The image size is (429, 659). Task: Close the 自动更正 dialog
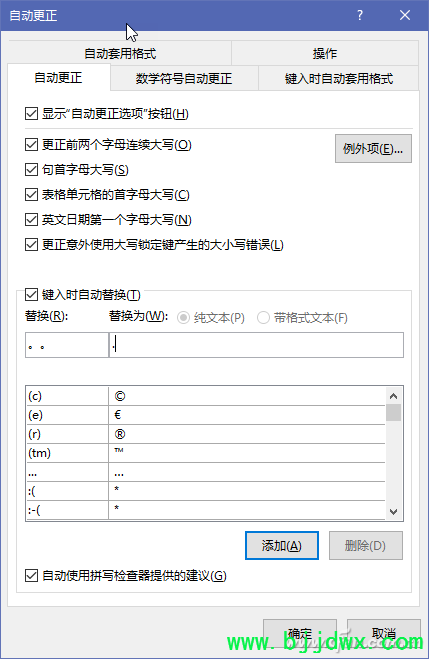[x=405, y=16]
